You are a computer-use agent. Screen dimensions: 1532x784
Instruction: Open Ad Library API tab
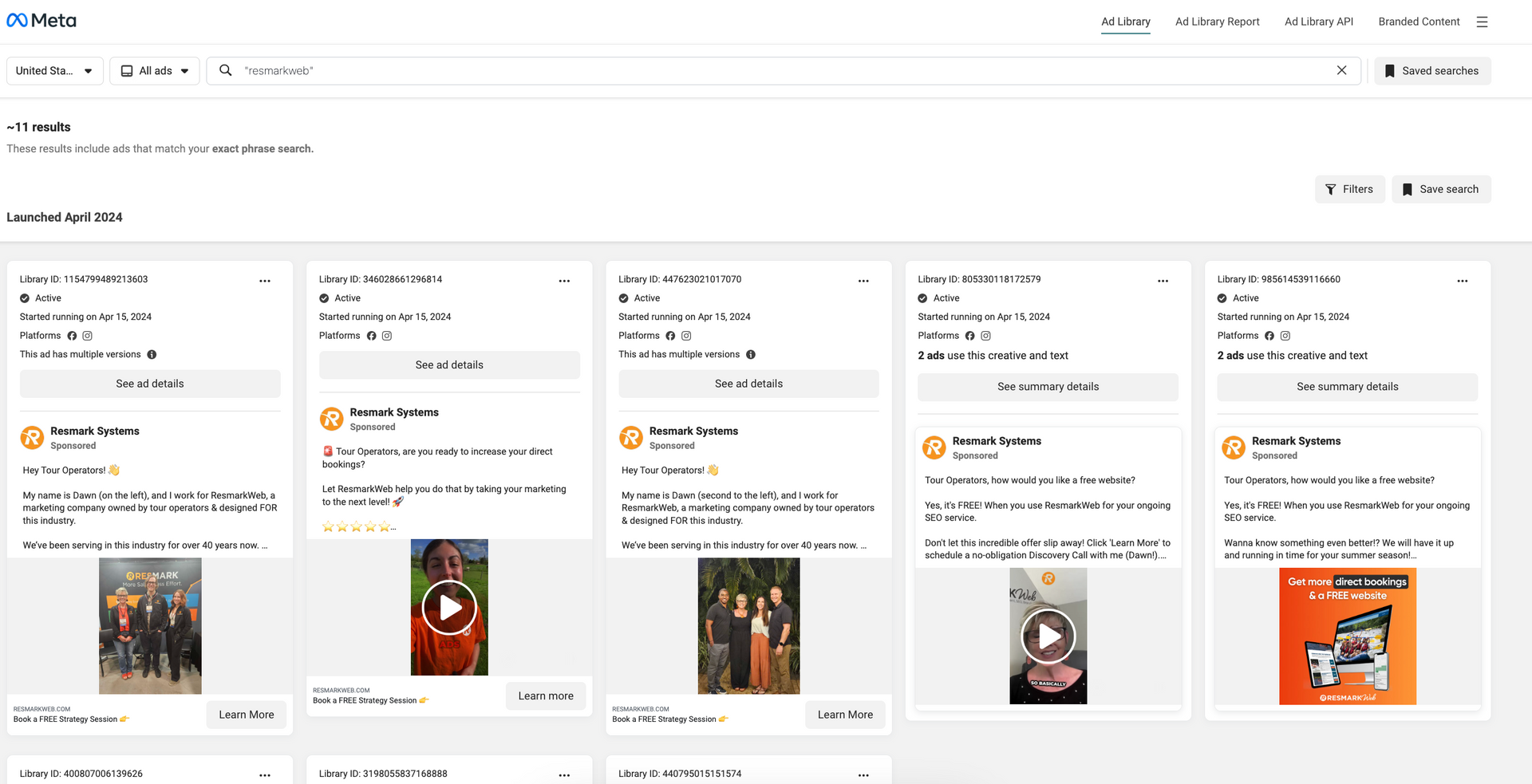coord(1319,22)
